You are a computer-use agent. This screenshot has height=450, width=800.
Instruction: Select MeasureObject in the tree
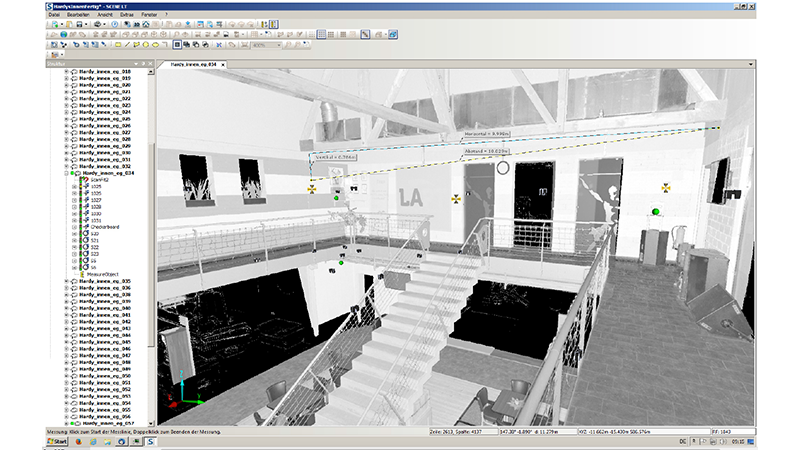[103, 274]
